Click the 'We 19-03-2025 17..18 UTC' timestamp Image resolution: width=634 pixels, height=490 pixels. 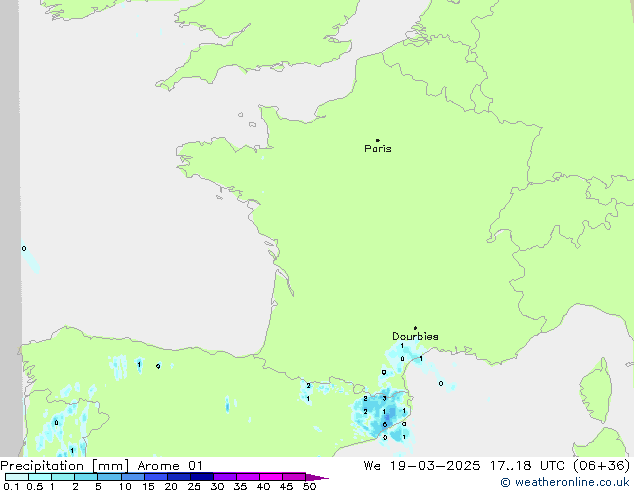pos(464,466)
